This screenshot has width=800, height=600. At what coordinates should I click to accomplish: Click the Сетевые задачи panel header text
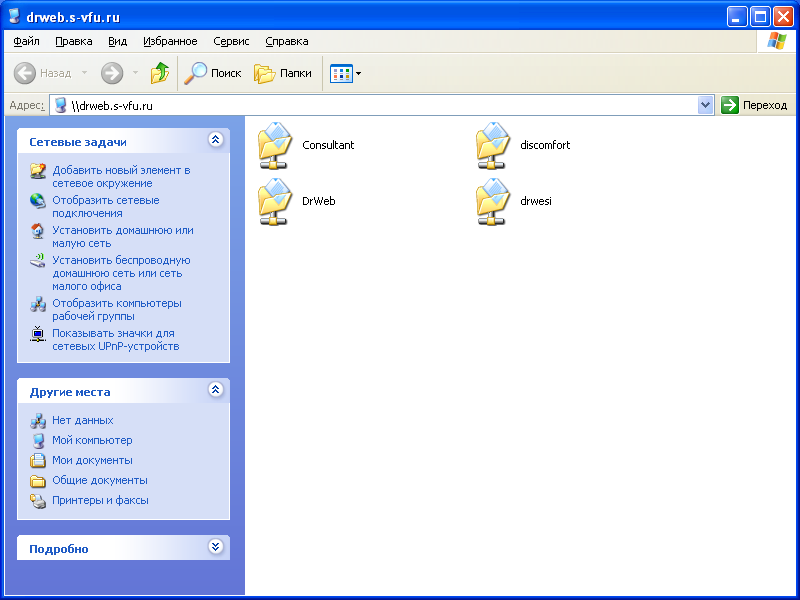click(78, 142)
